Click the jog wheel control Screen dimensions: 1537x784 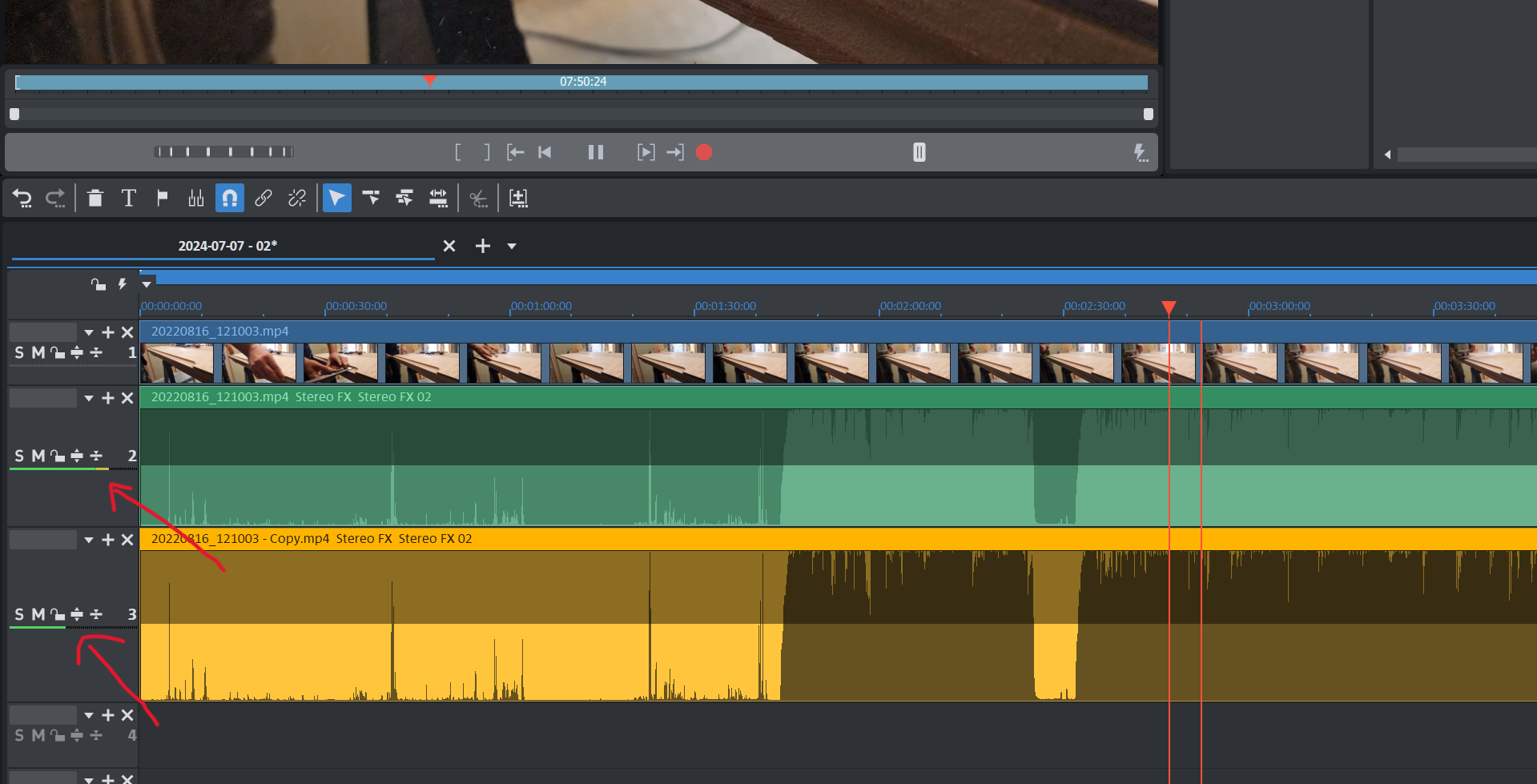point(224,152)
